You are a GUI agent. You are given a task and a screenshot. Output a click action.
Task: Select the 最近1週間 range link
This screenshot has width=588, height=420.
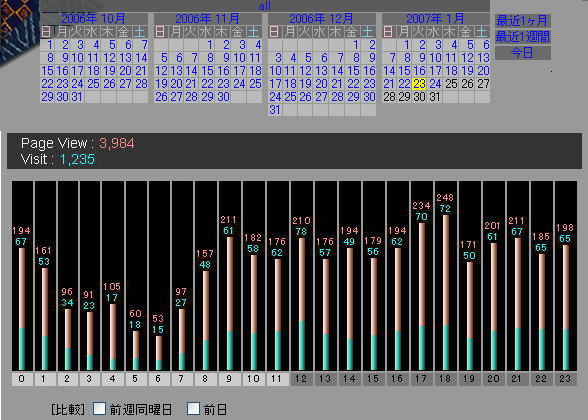tap(523, 37)
